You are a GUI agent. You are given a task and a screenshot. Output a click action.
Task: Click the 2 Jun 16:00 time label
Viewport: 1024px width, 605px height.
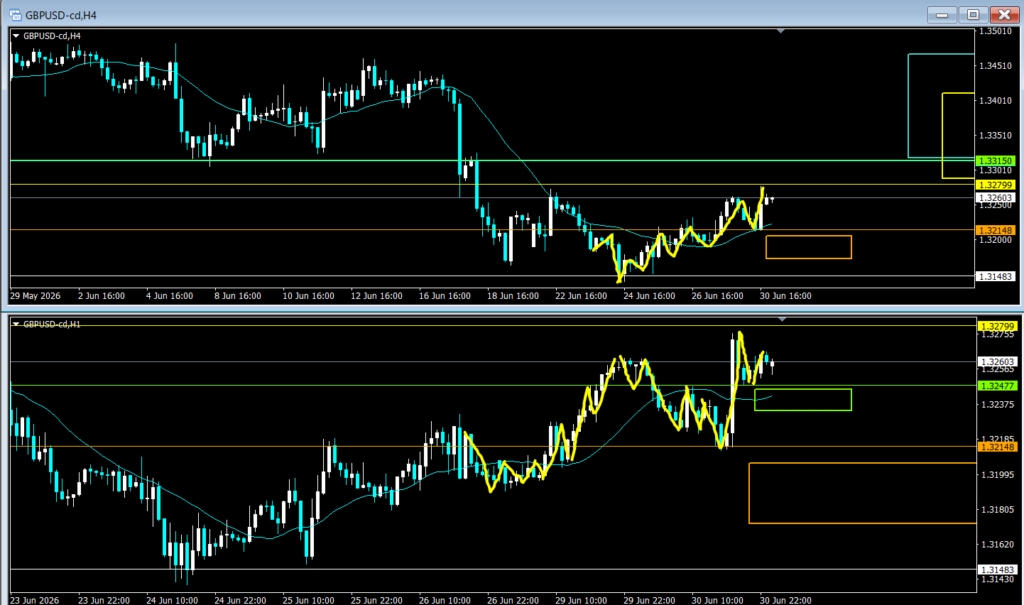101,296
